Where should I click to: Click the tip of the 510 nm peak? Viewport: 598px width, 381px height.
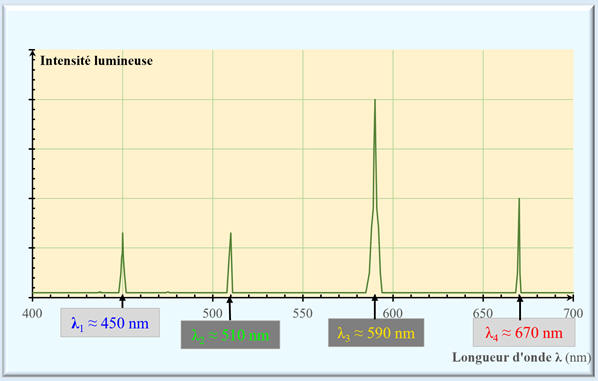coord(231,233)
